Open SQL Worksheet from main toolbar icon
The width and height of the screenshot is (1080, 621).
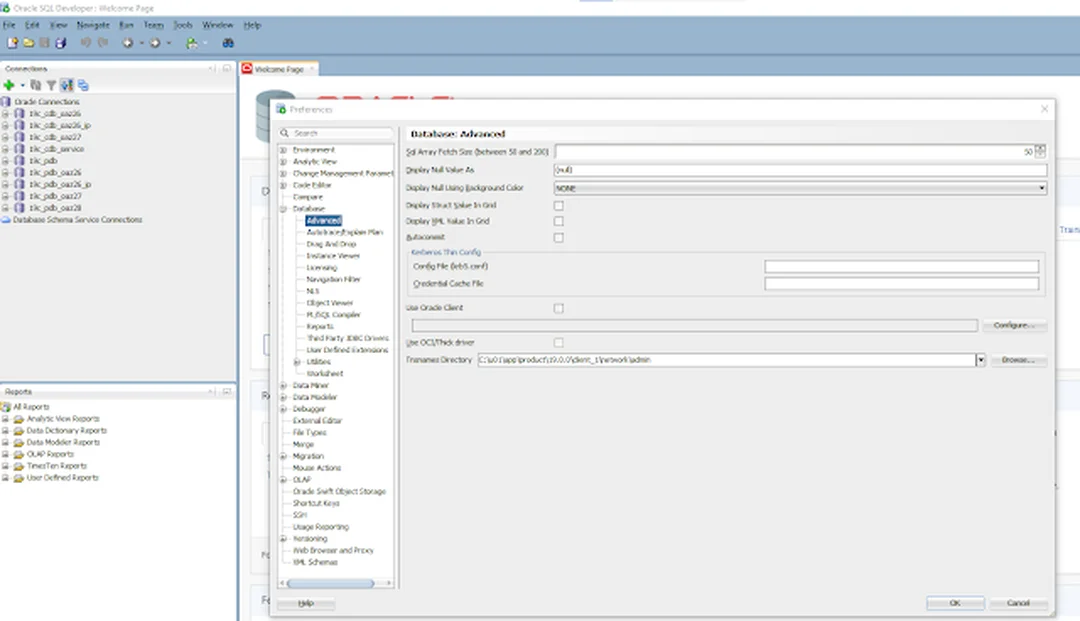point(191,43)
